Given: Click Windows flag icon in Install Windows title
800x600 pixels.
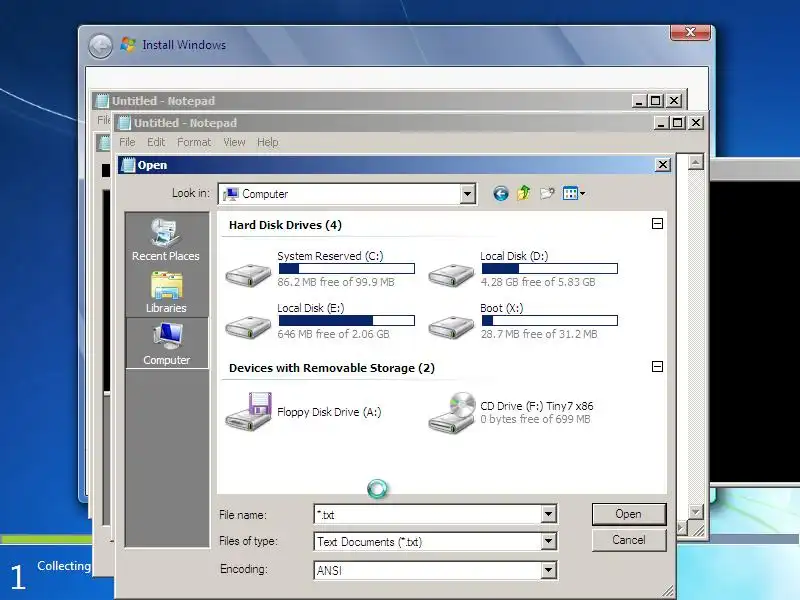Looking at the screenshot, I should (128, 44).
